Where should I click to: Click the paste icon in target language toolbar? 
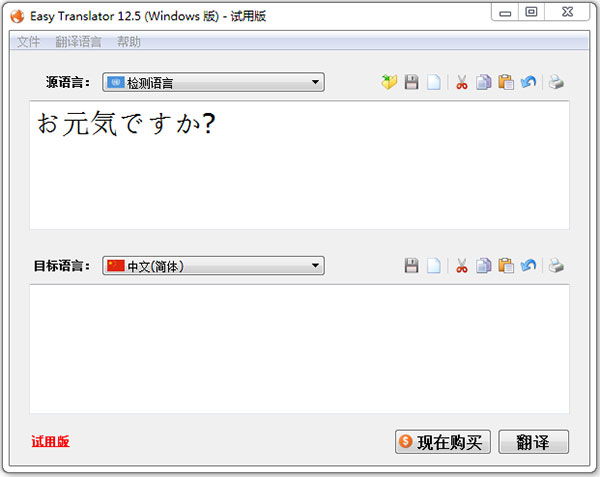coord(506,265)
